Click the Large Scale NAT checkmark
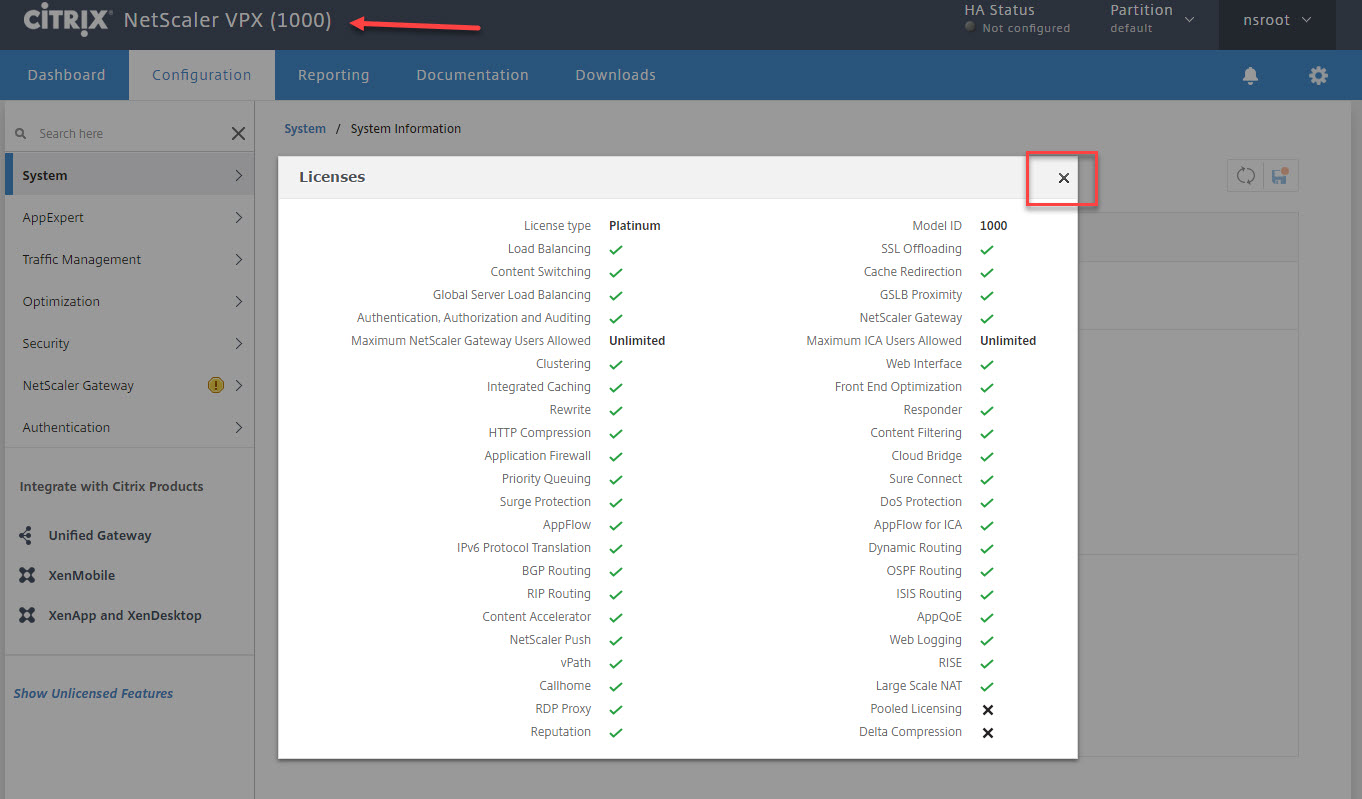Screen dimensions: 1362x799 [987, 686]
